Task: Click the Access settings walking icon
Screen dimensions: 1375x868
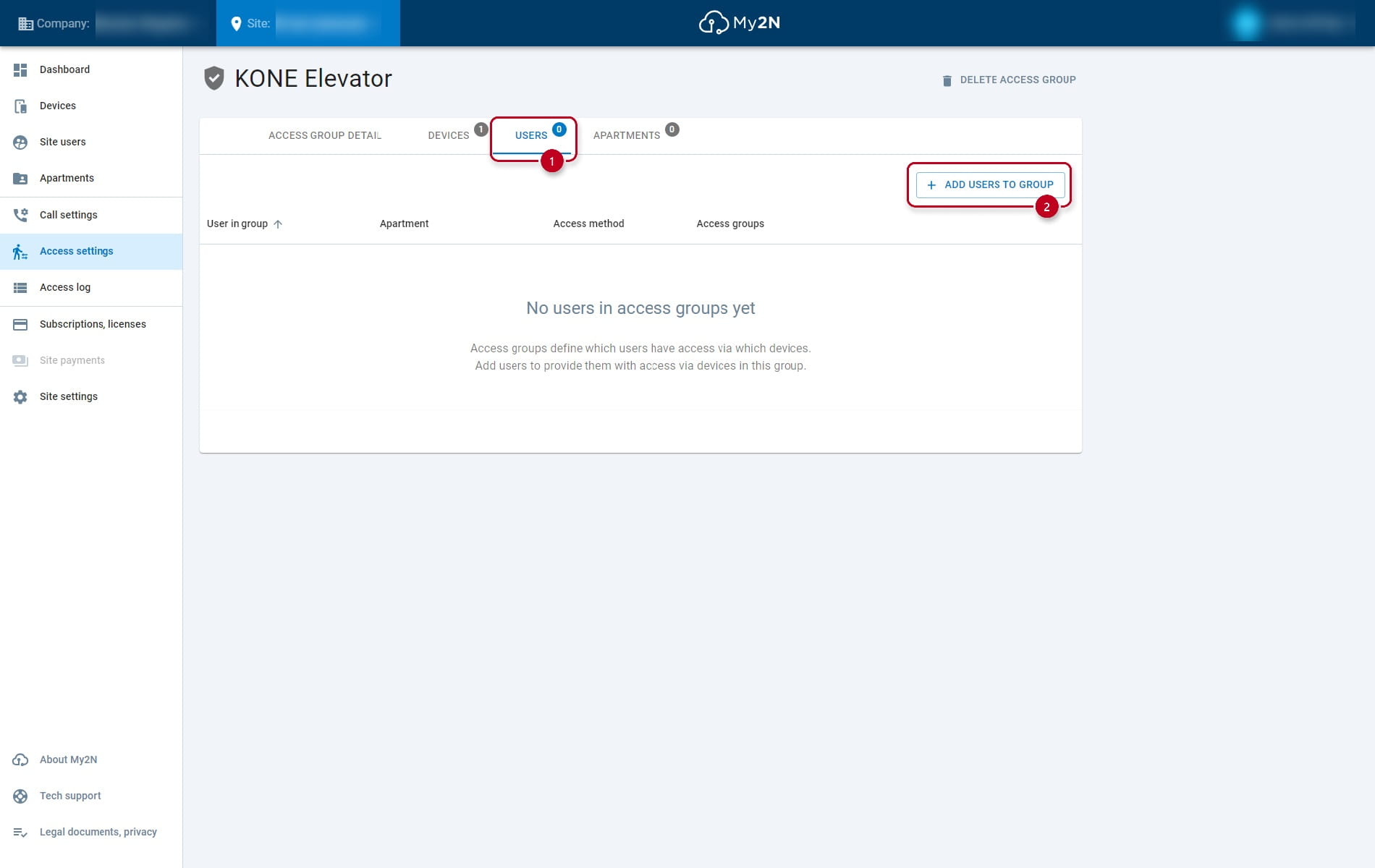Action: click(20, 252)
